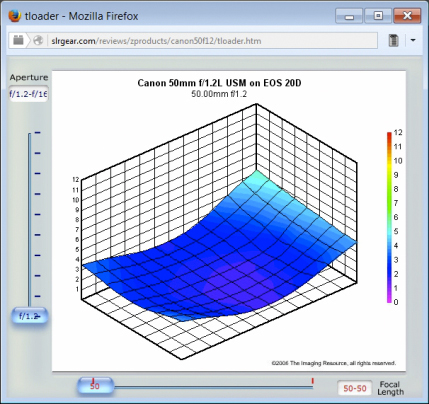This screenshot has height=404, width=429.
Task: Click the color scale legend bar
Action: [389, 217]
